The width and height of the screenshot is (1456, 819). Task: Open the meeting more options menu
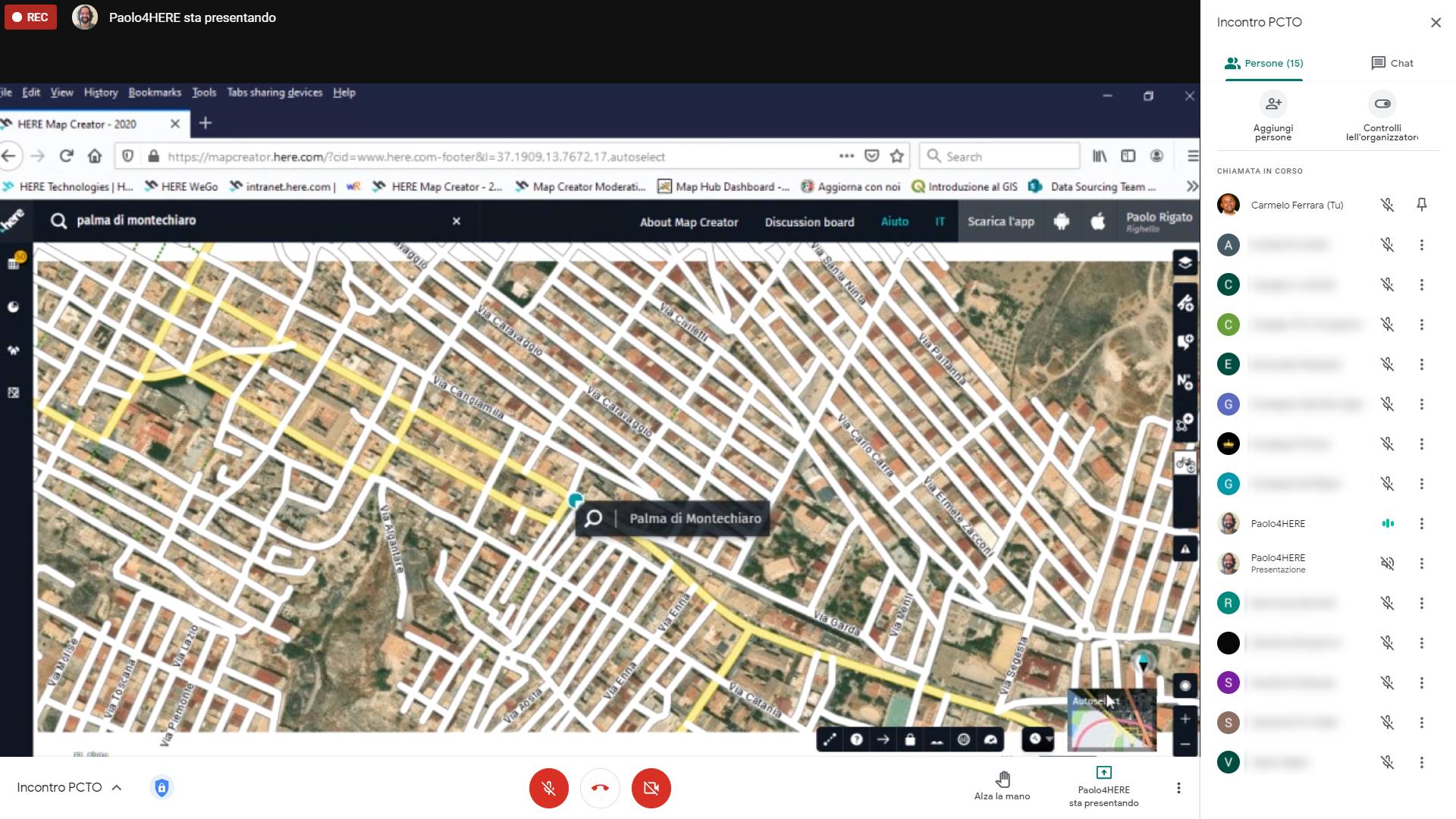point(1178,788)
